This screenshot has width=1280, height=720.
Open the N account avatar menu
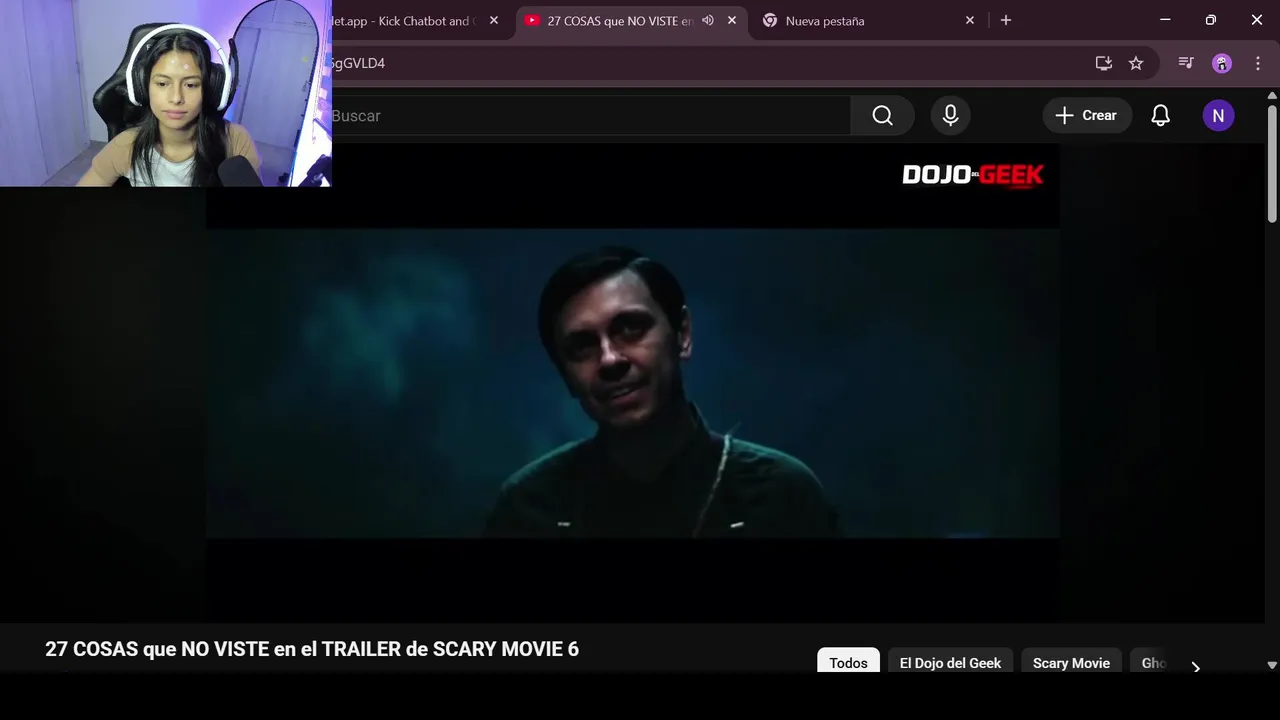[1218, 116]
